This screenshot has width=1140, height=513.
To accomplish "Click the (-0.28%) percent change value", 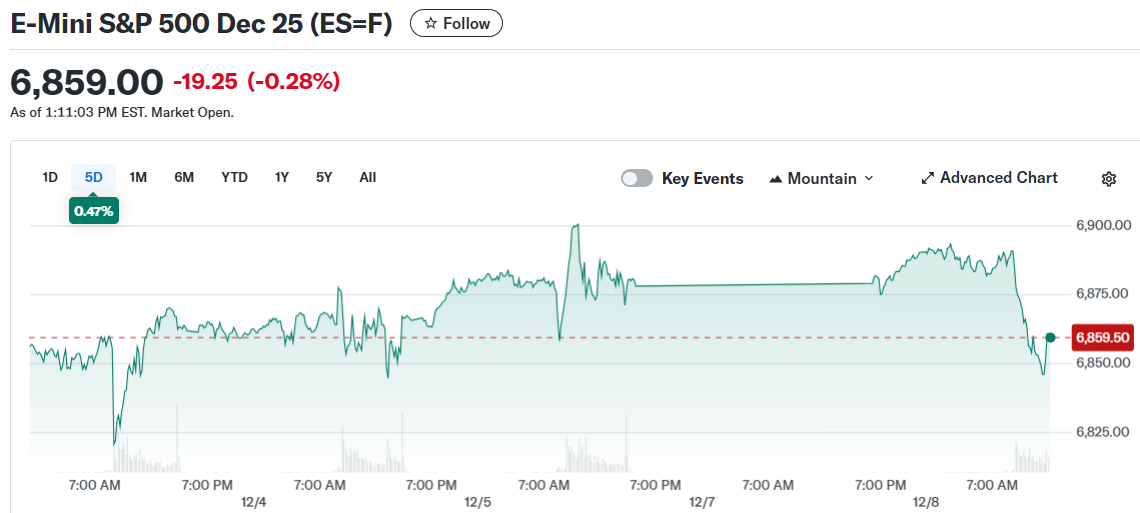I will coord(294,82).
